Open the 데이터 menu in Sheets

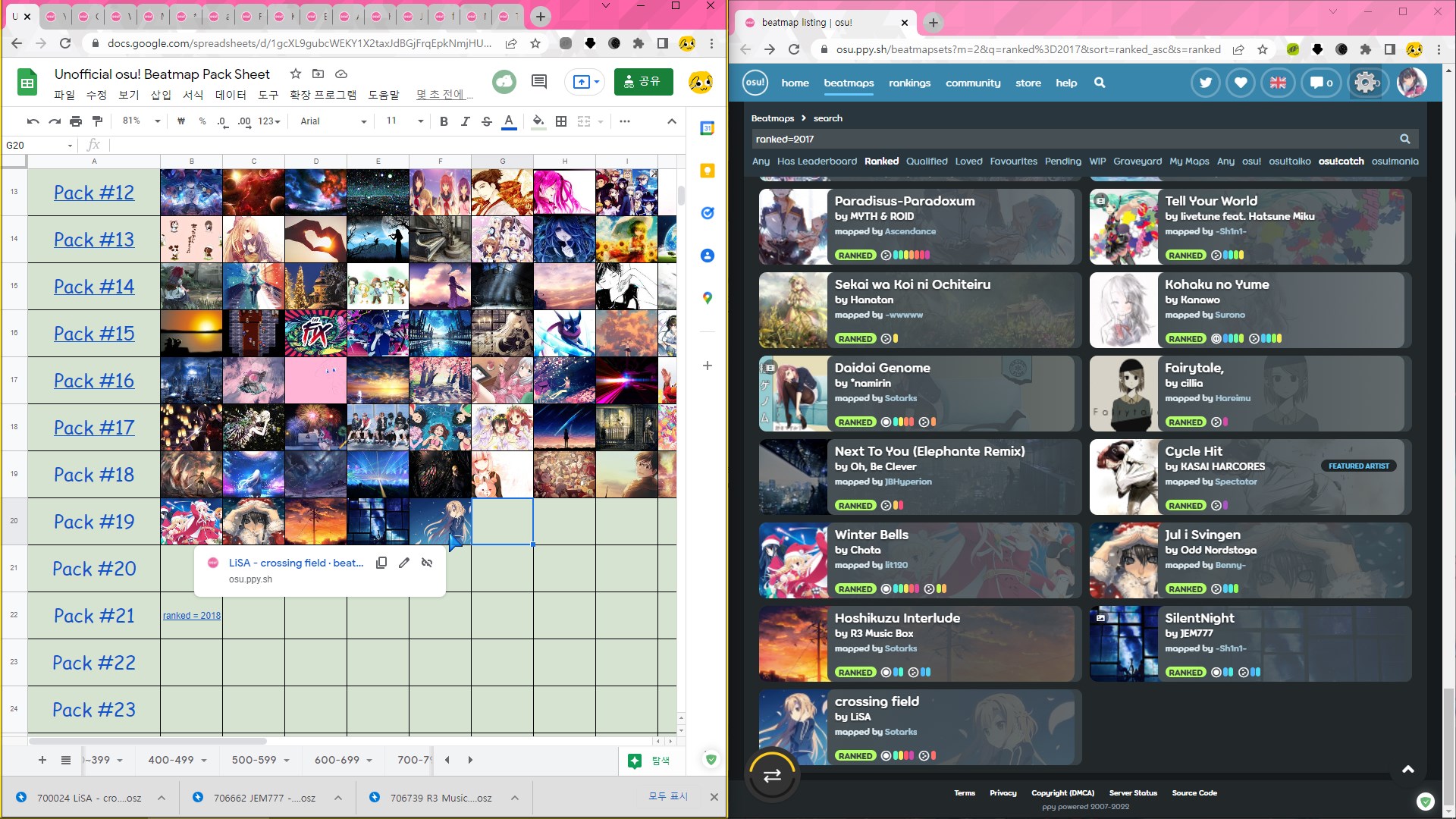231,95
